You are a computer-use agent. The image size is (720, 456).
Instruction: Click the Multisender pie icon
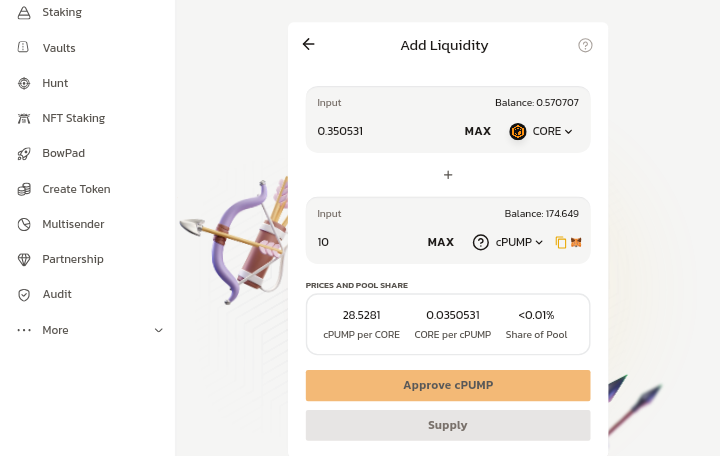pyautogui.click(x=24, y=224)
